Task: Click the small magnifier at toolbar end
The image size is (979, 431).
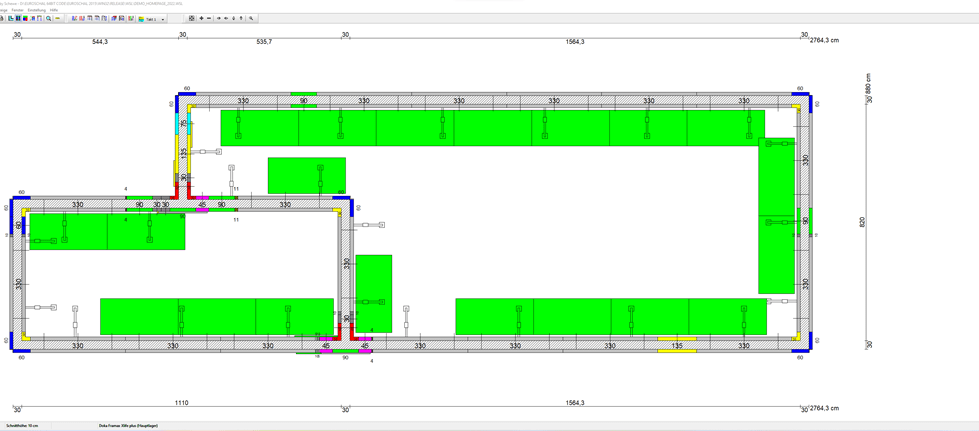Action: pos(251,18)
